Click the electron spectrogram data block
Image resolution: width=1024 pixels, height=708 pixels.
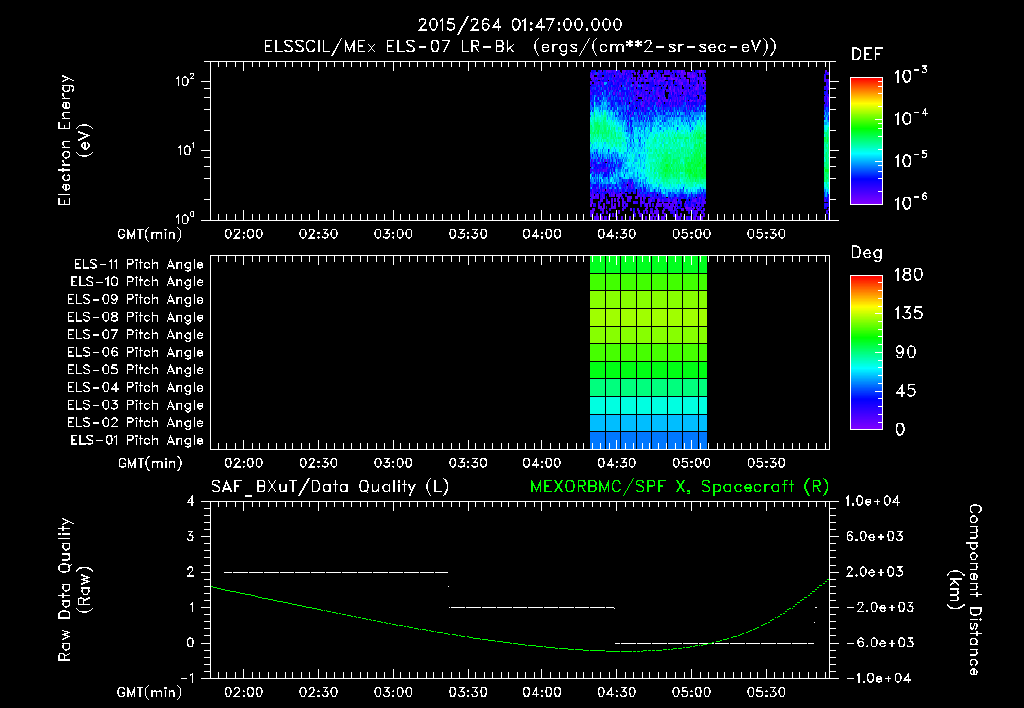(x=648, y=144)
